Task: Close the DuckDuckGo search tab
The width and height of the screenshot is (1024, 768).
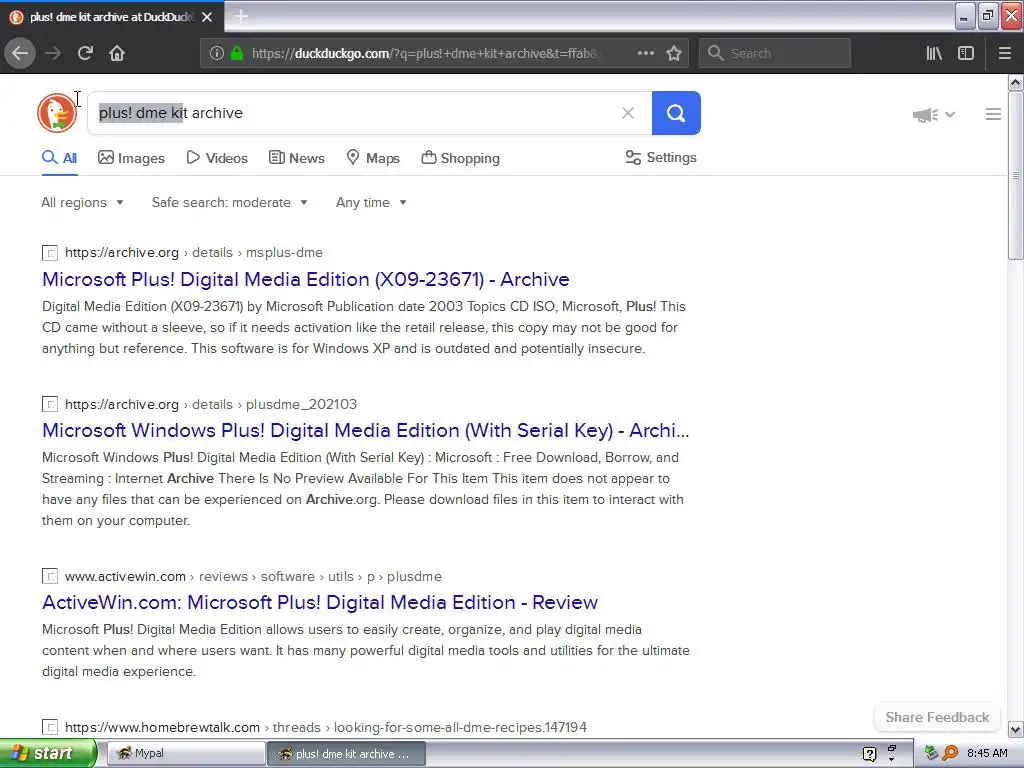Action: click(x=207, y=17)
